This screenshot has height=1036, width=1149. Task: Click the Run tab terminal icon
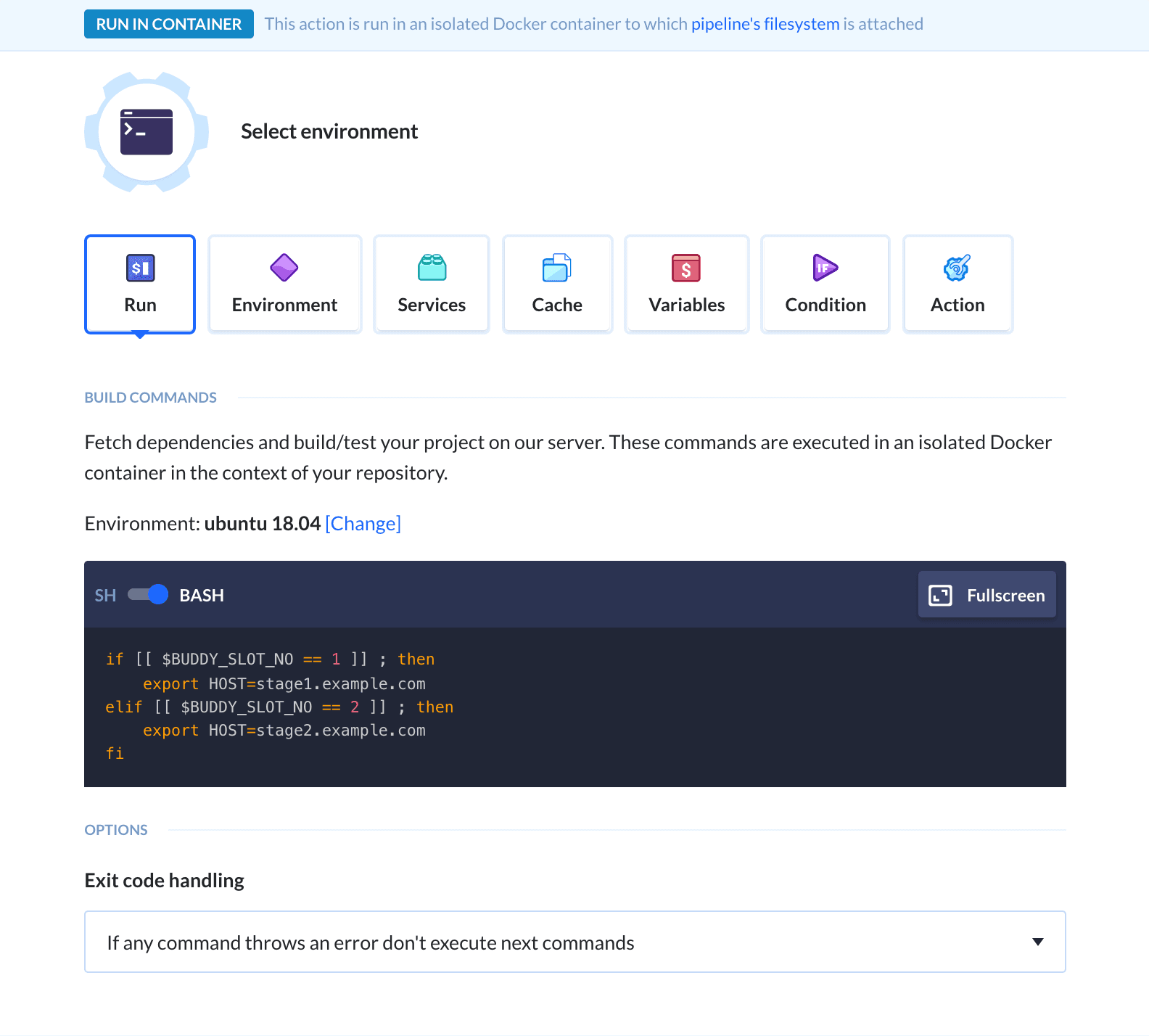140,268
